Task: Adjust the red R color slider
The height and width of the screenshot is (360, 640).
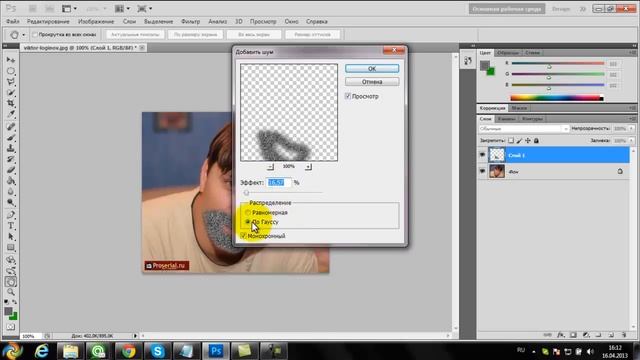Action: (x=549, y=66)
